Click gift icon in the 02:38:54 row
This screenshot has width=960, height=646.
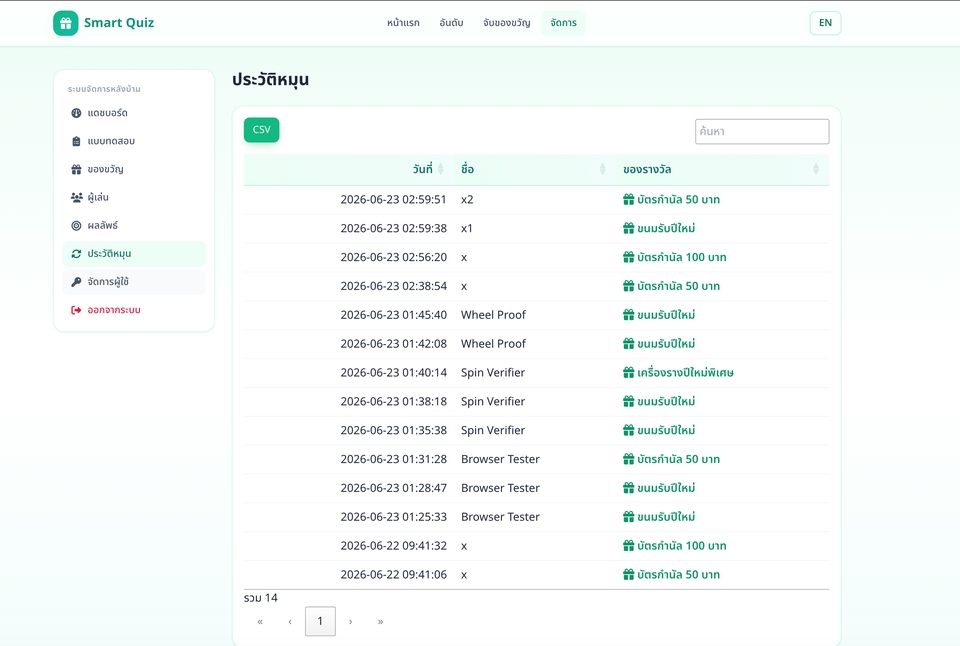pyautogui.click(x=628, y=285)
